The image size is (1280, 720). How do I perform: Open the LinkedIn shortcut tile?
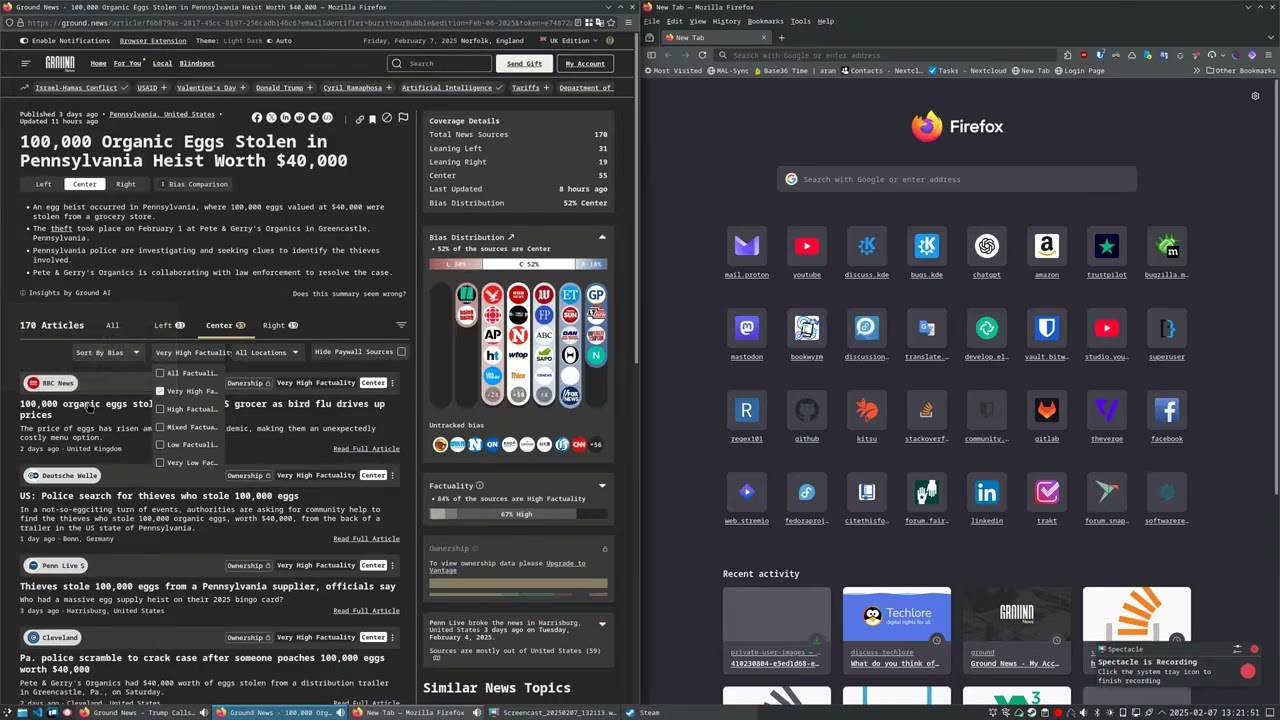point(987,492)
